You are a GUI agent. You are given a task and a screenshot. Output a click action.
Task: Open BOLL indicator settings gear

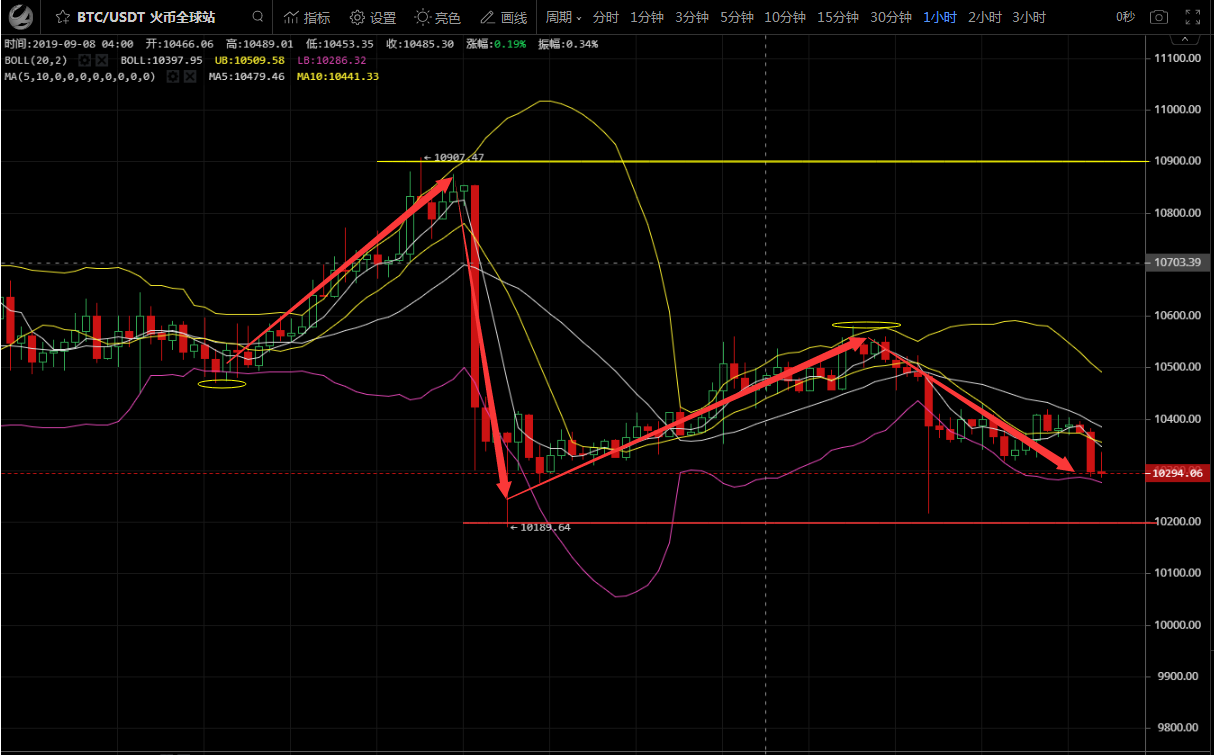(x=85, y=60)
